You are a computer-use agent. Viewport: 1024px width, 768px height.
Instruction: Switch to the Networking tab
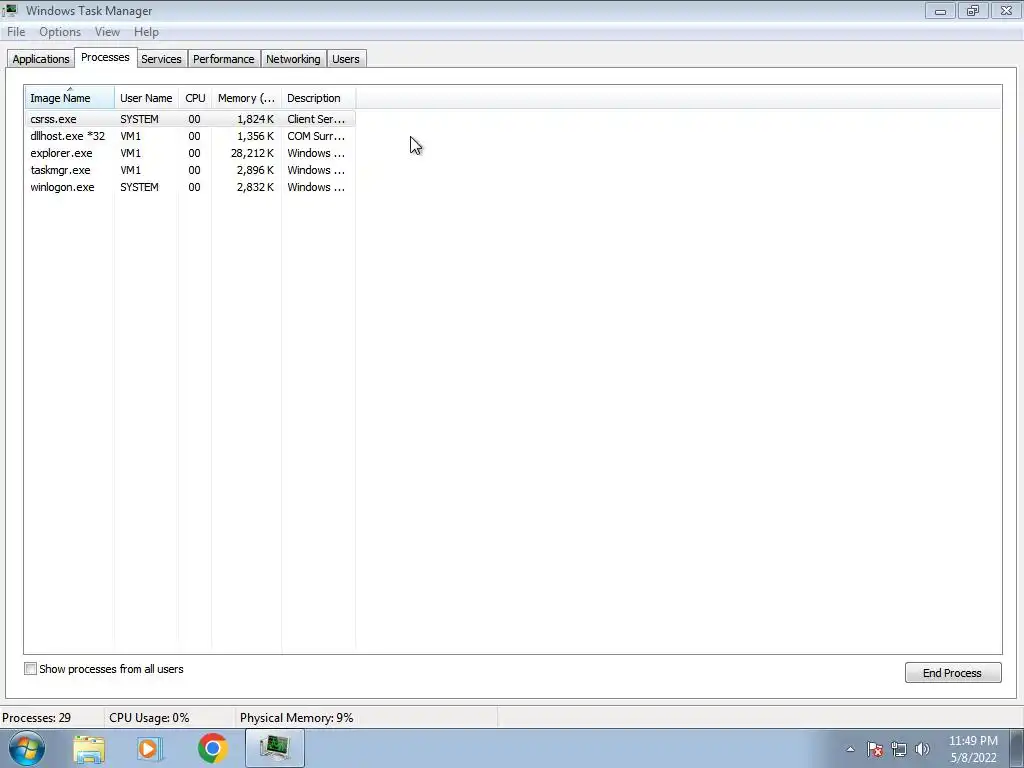(x=293, y=59)
